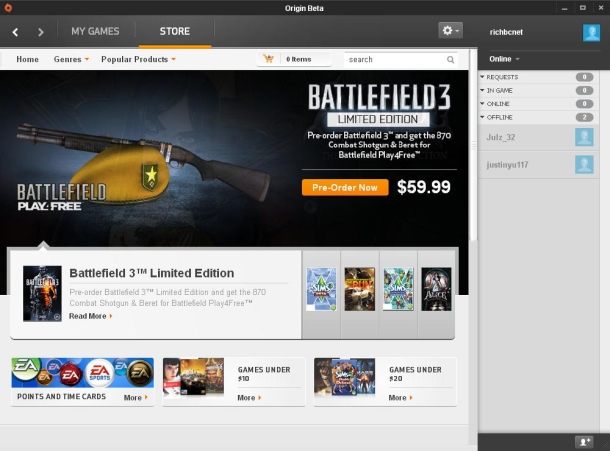Image resolution: width=610 pixels, height=451 pixels.
Task: Open Games Under $10 cover images
Action: click(193, 377)
